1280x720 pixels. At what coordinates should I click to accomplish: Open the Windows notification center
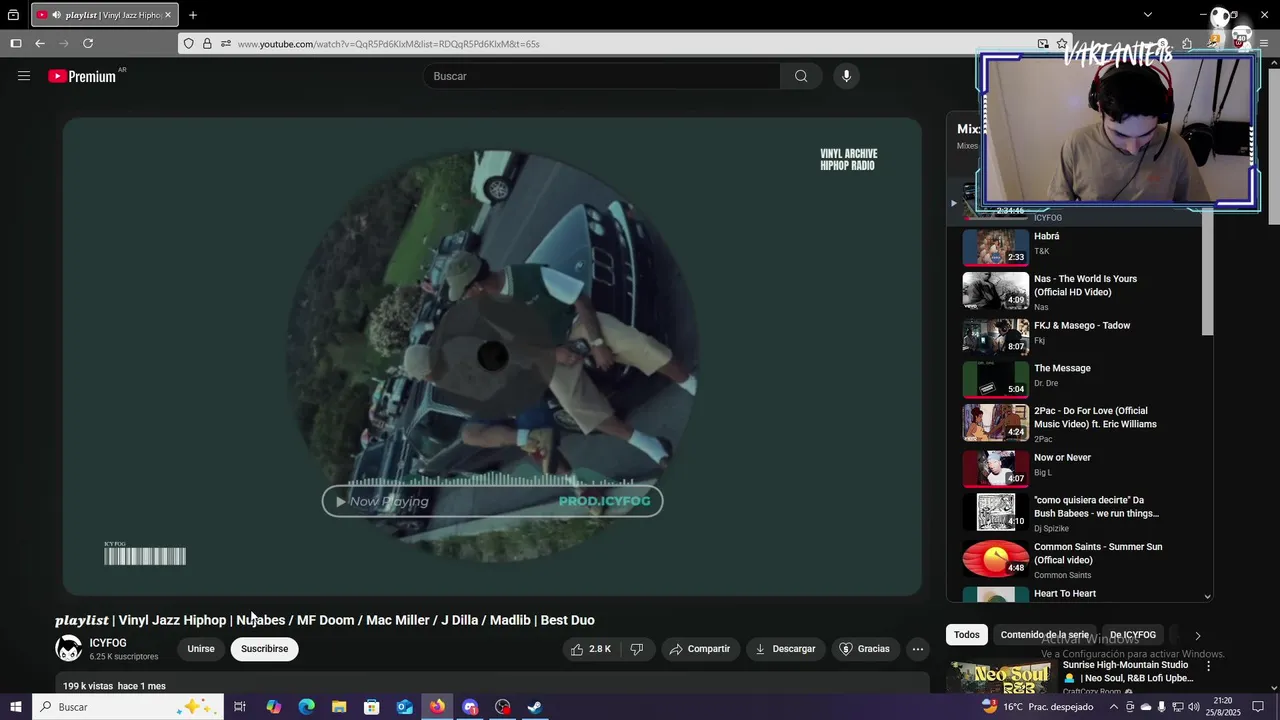pyautogui.click(x=1259, y=707)
